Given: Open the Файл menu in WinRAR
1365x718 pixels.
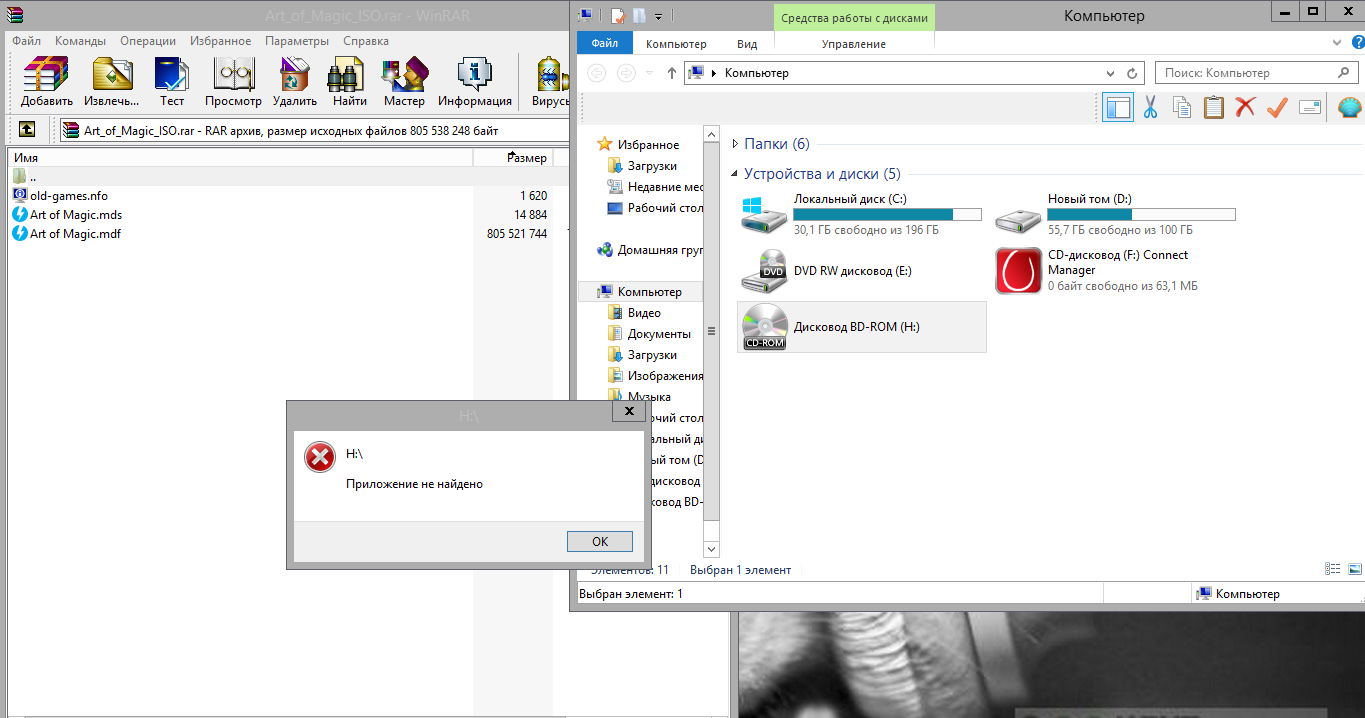Looking at the screenshot, I should click(27, 41).
